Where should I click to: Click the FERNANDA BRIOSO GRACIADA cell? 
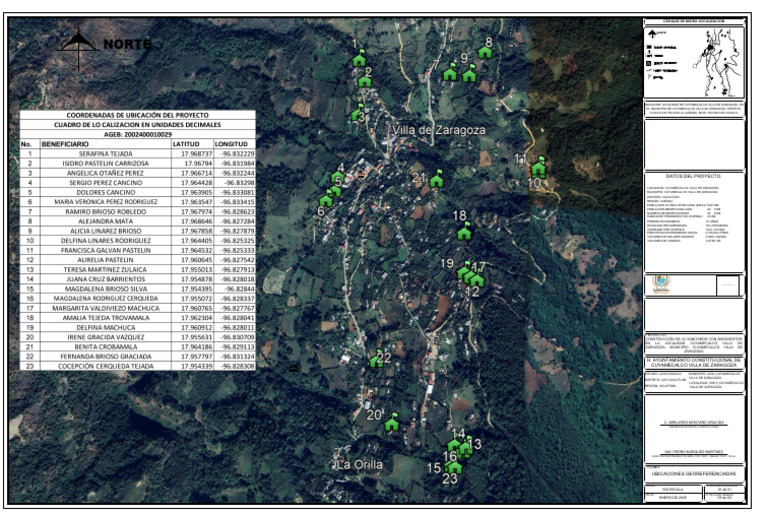pos(106,357)
